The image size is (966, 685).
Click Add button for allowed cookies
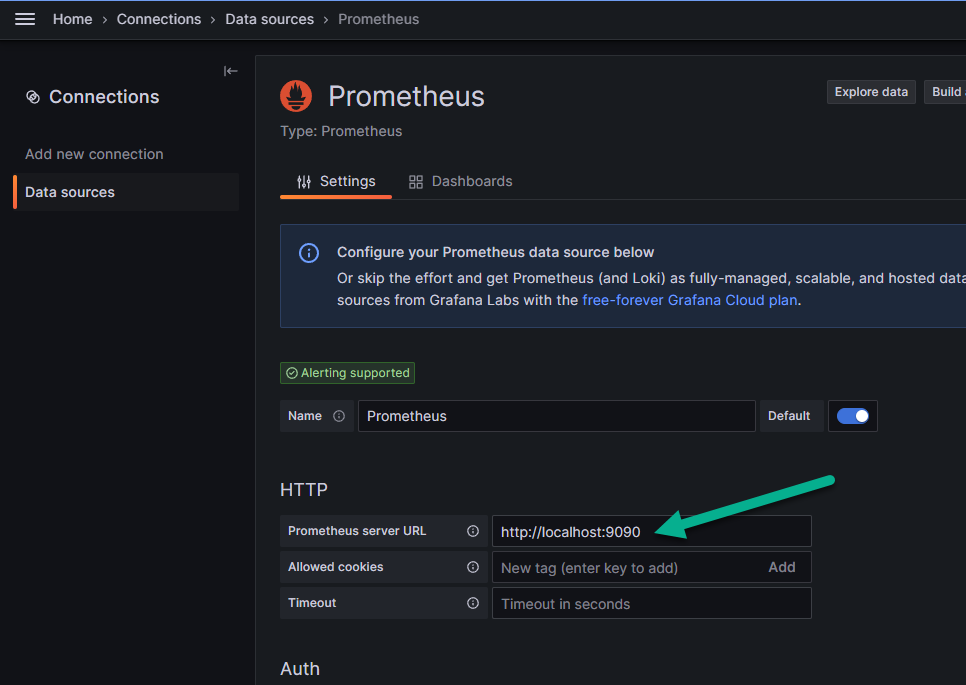[781, 567]
